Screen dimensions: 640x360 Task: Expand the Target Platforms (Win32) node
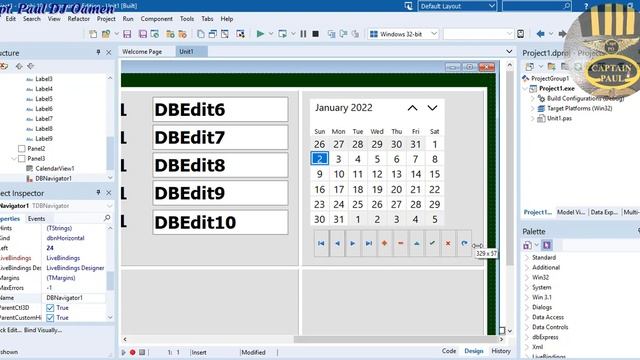point(532,109)
